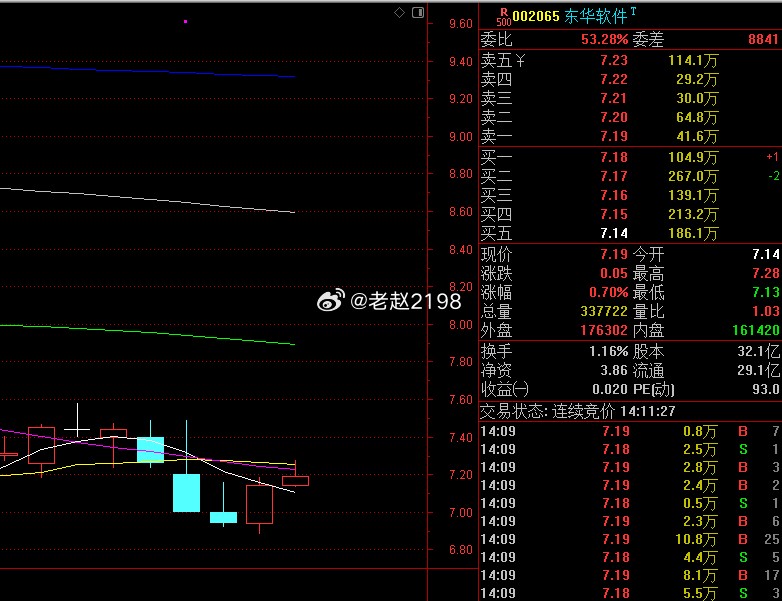Select the 买三 price 7.16
782x601 pixels.
pyautogui.click(x=614, y=195)
